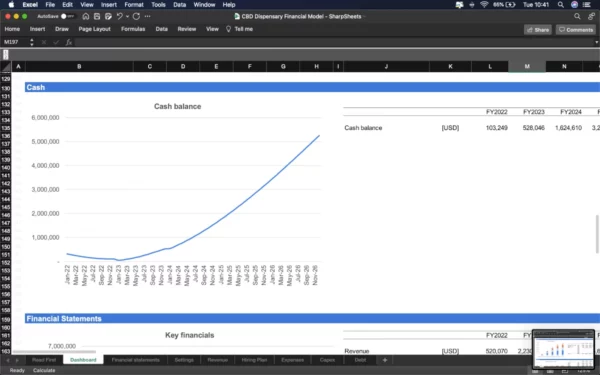Switch to the Revenue sheet tab
The width and height of the screenshot is (600, 375).
(x=217, y=360)
